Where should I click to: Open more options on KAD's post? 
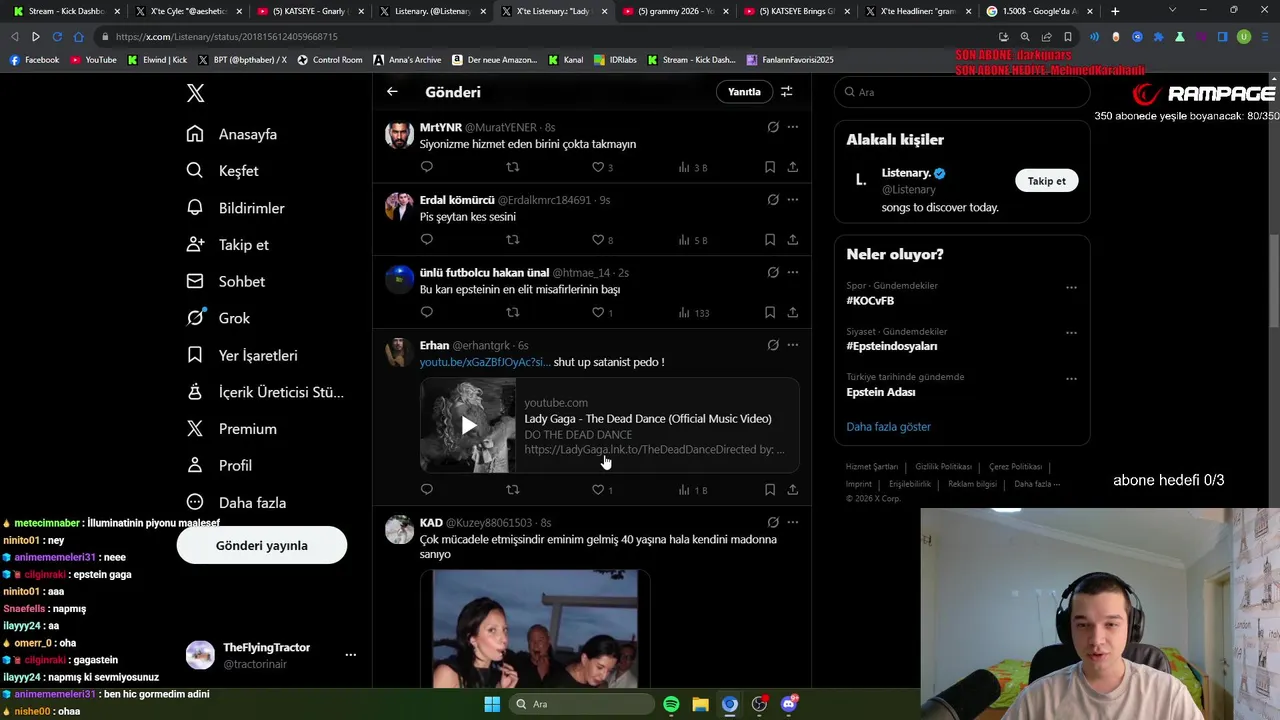click(x=793, y=522)
